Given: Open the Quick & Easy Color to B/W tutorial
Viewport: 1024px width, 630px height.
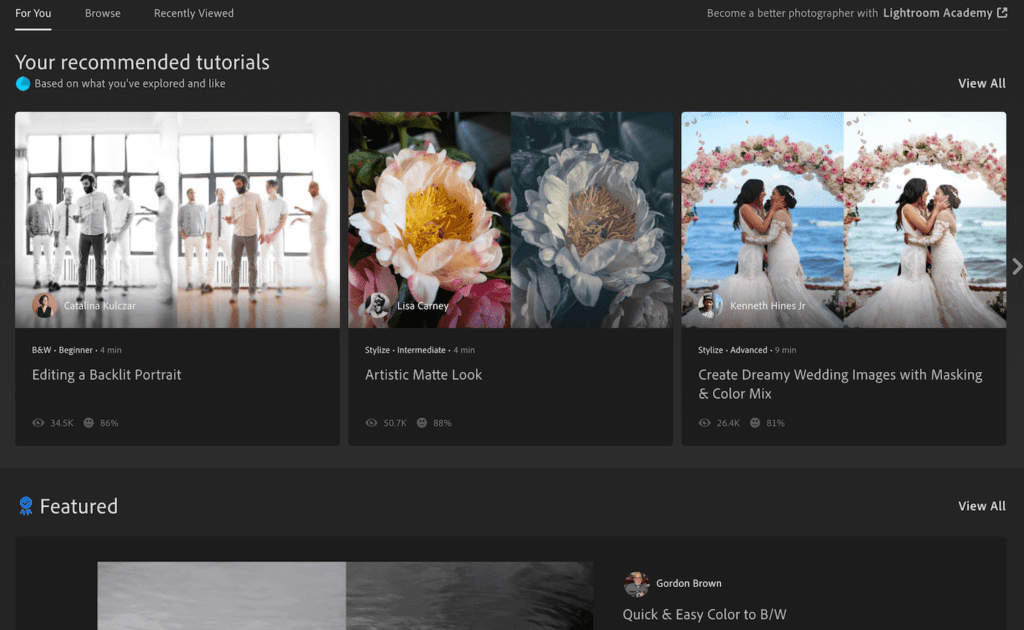Looking at the screenshot, I should 704,614.
